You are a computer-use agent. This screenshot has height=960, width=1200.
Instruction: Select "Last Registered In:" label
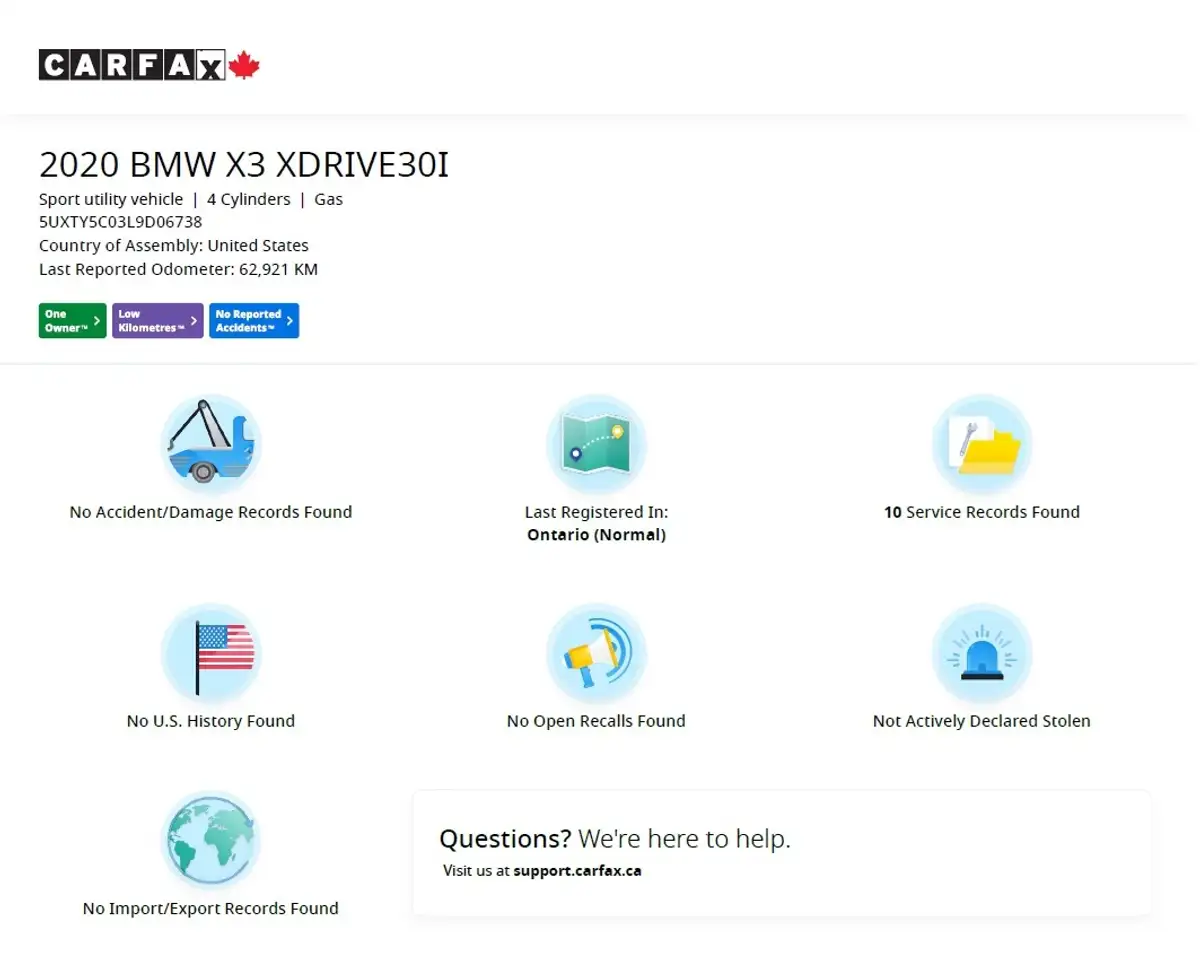(x=596, y=512)
